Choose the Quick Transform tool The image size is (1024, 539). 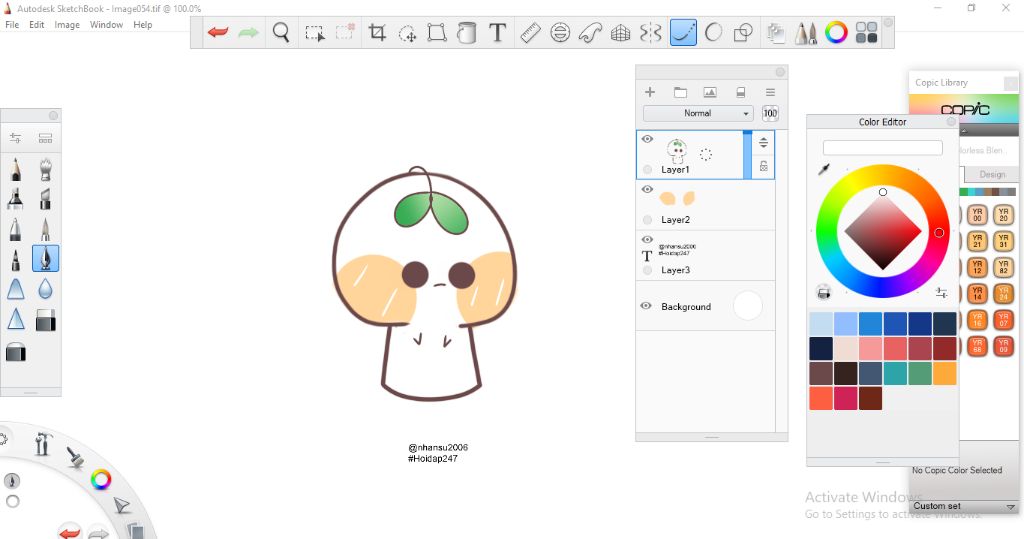[408, 33]
